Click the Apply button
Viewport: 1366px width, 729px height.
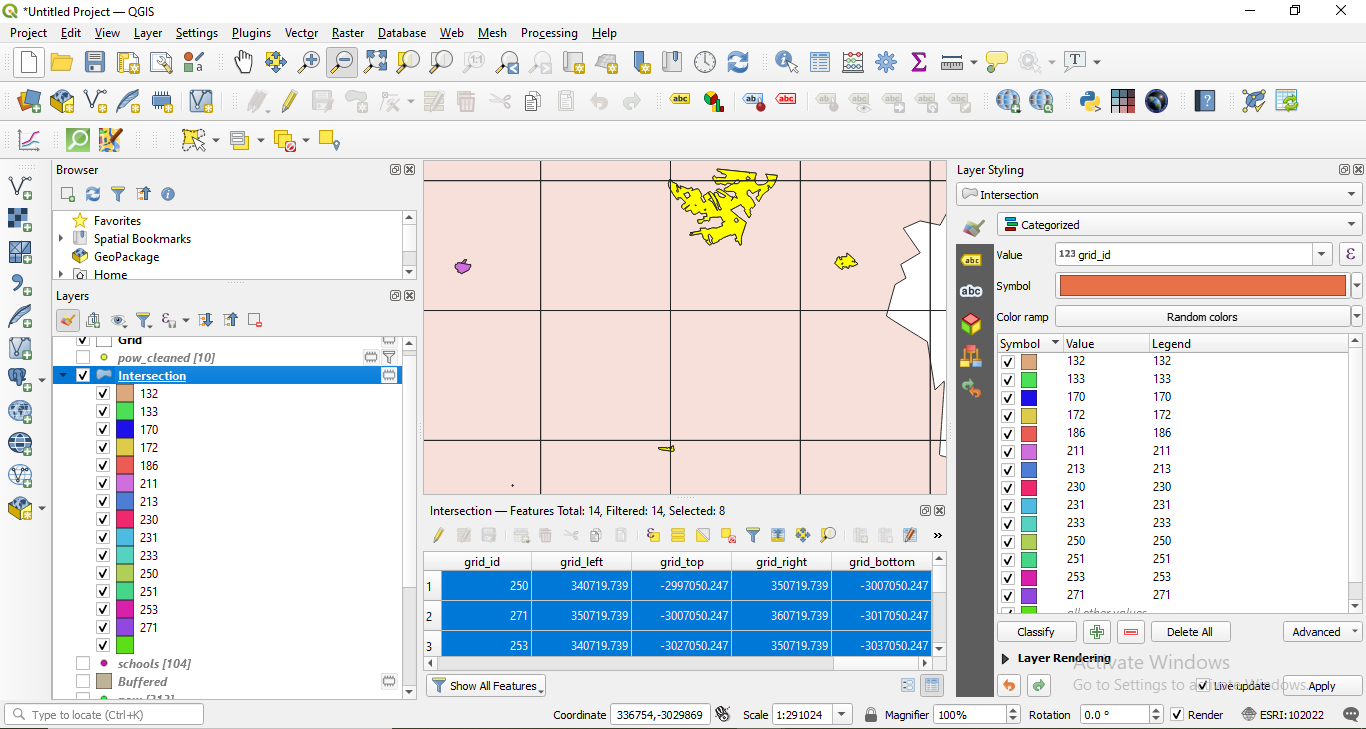[x=1322, y=686]
